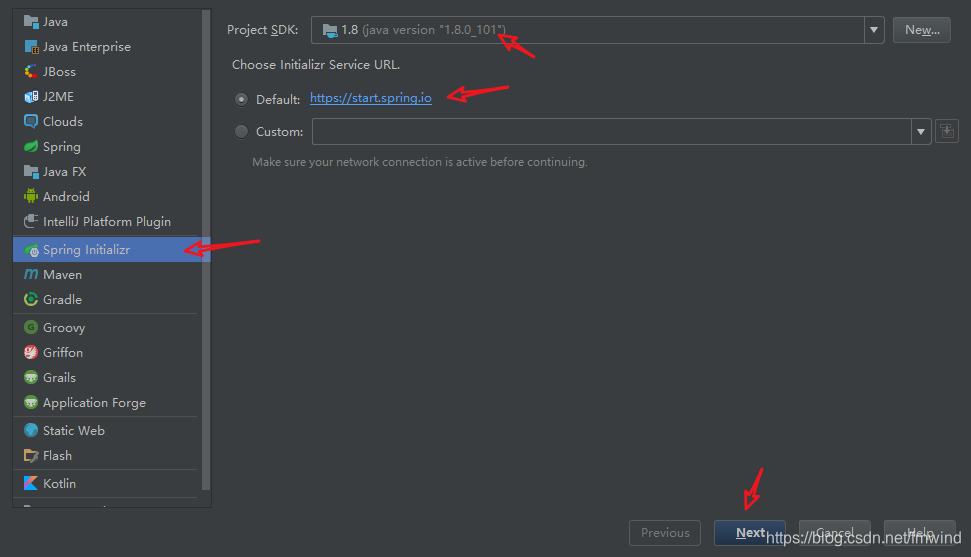Click the Groovy G icon

31,327
